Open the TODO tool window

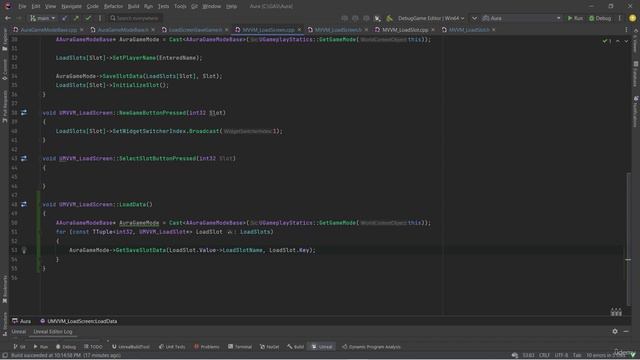pos(93,347)
